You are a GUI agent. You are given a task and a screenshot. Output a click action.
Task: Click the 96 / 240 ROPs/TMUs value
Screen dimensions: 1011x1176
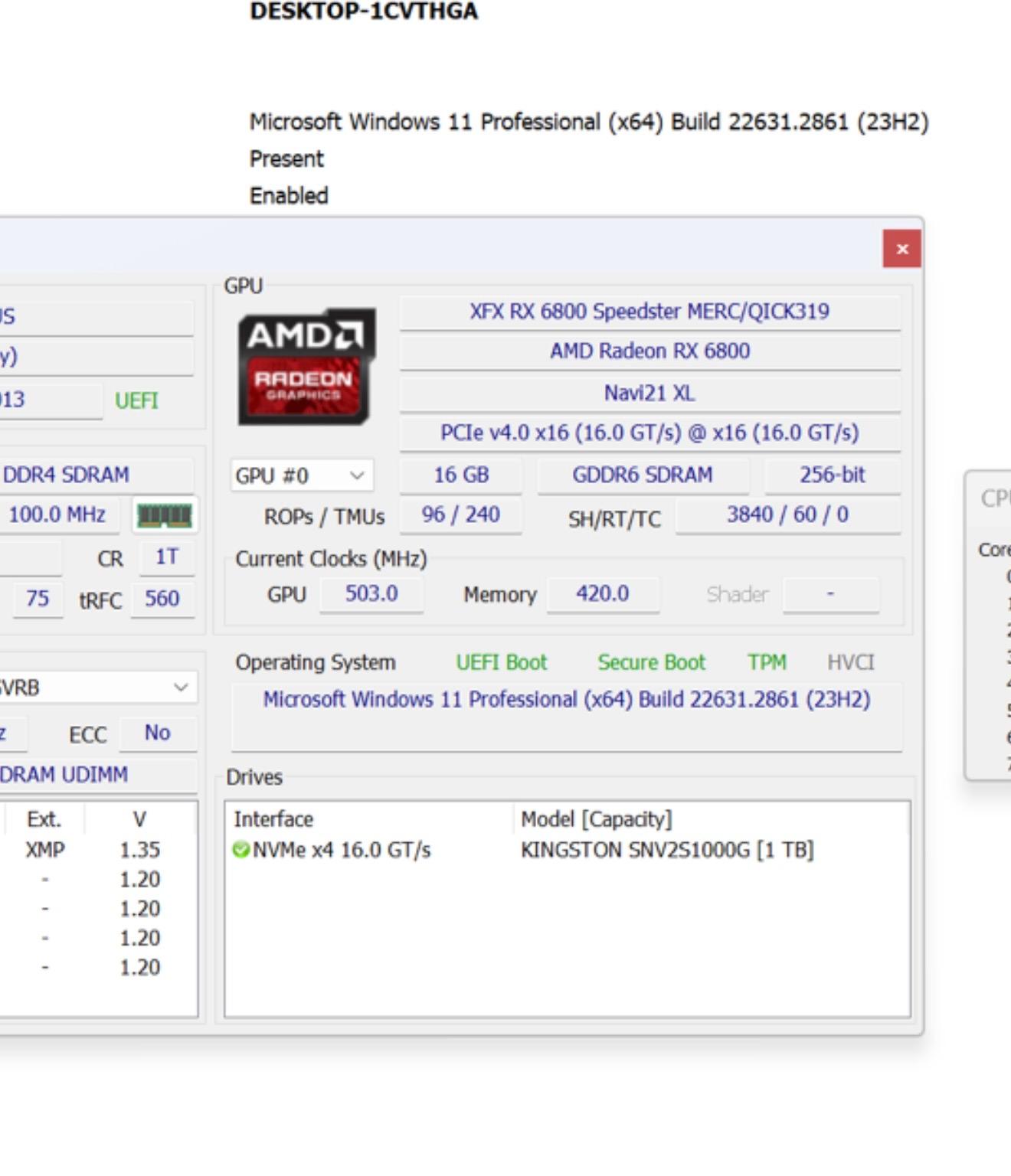[x=461, y=515]
